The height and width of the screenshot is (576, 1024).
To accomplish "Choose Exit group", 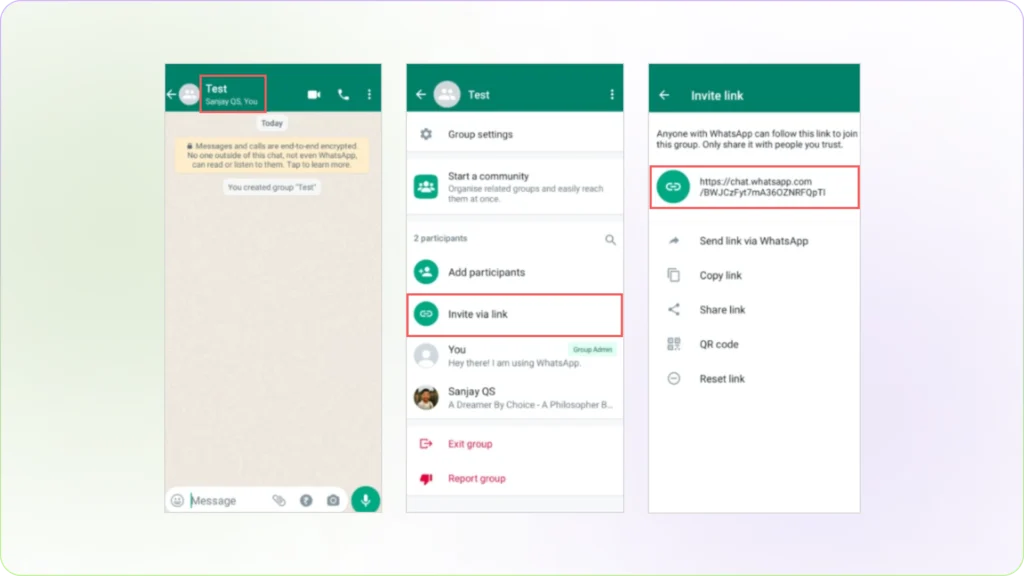I will coord(515,444).
